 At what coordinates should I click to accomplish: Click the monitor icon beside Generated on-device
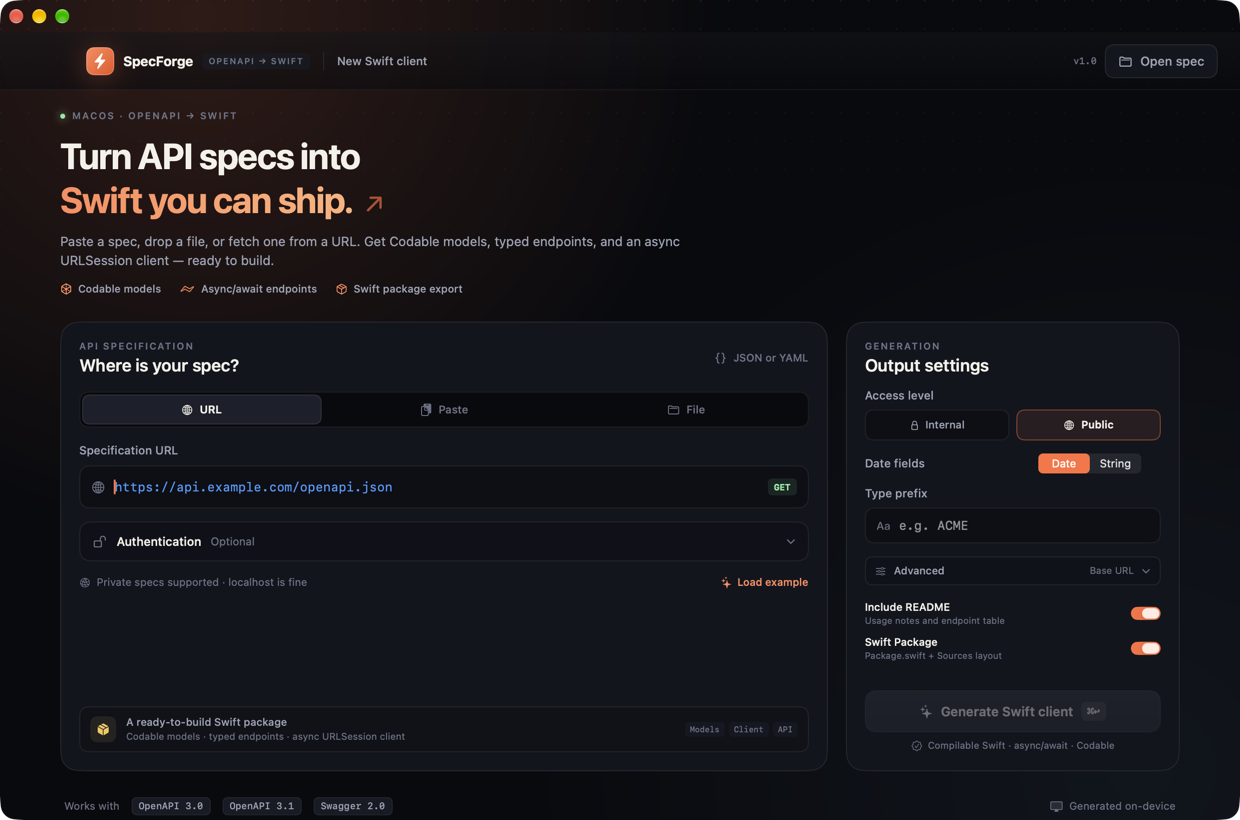tap(1056, 806)
